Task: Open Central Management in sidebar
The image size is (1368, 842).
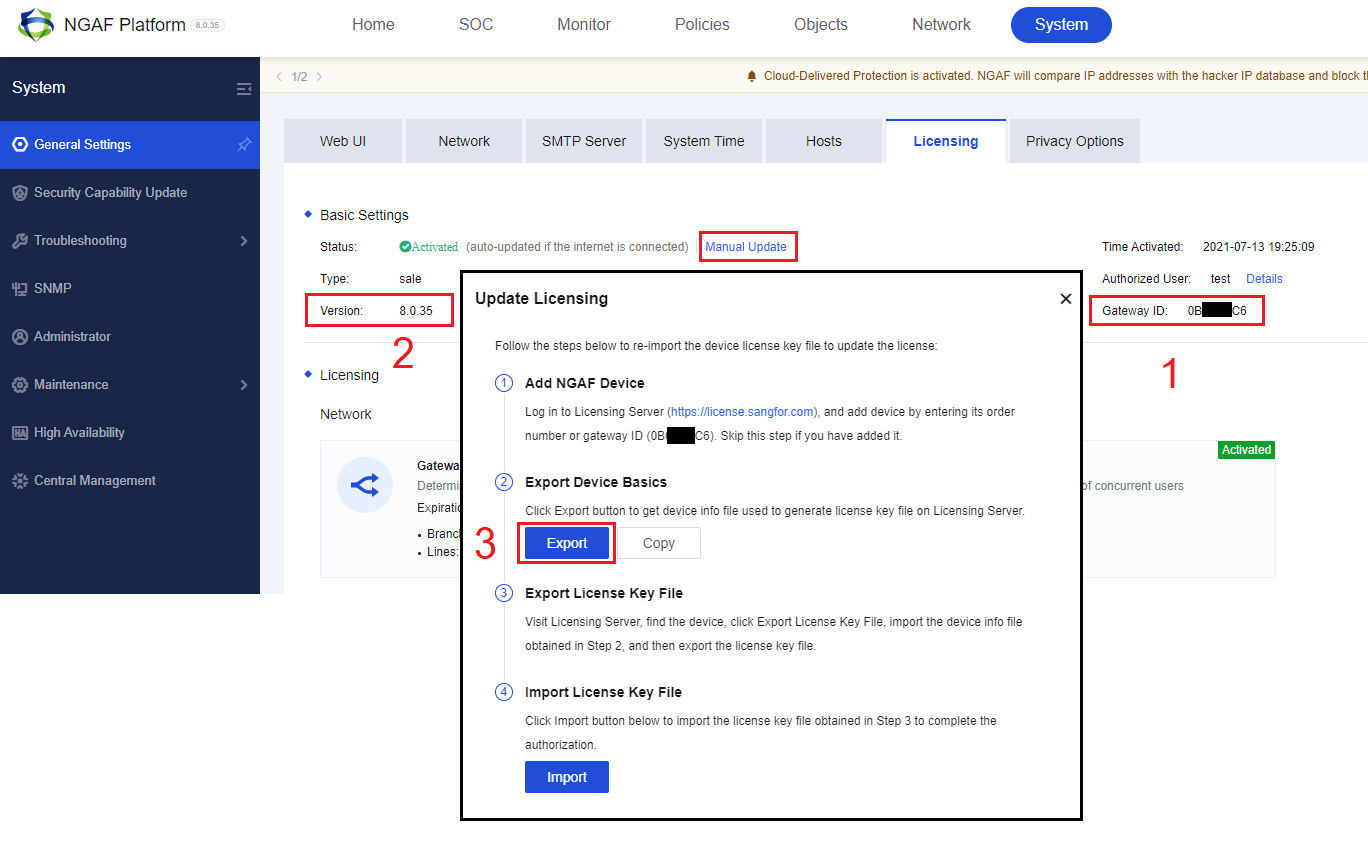Action: (130, 481)
